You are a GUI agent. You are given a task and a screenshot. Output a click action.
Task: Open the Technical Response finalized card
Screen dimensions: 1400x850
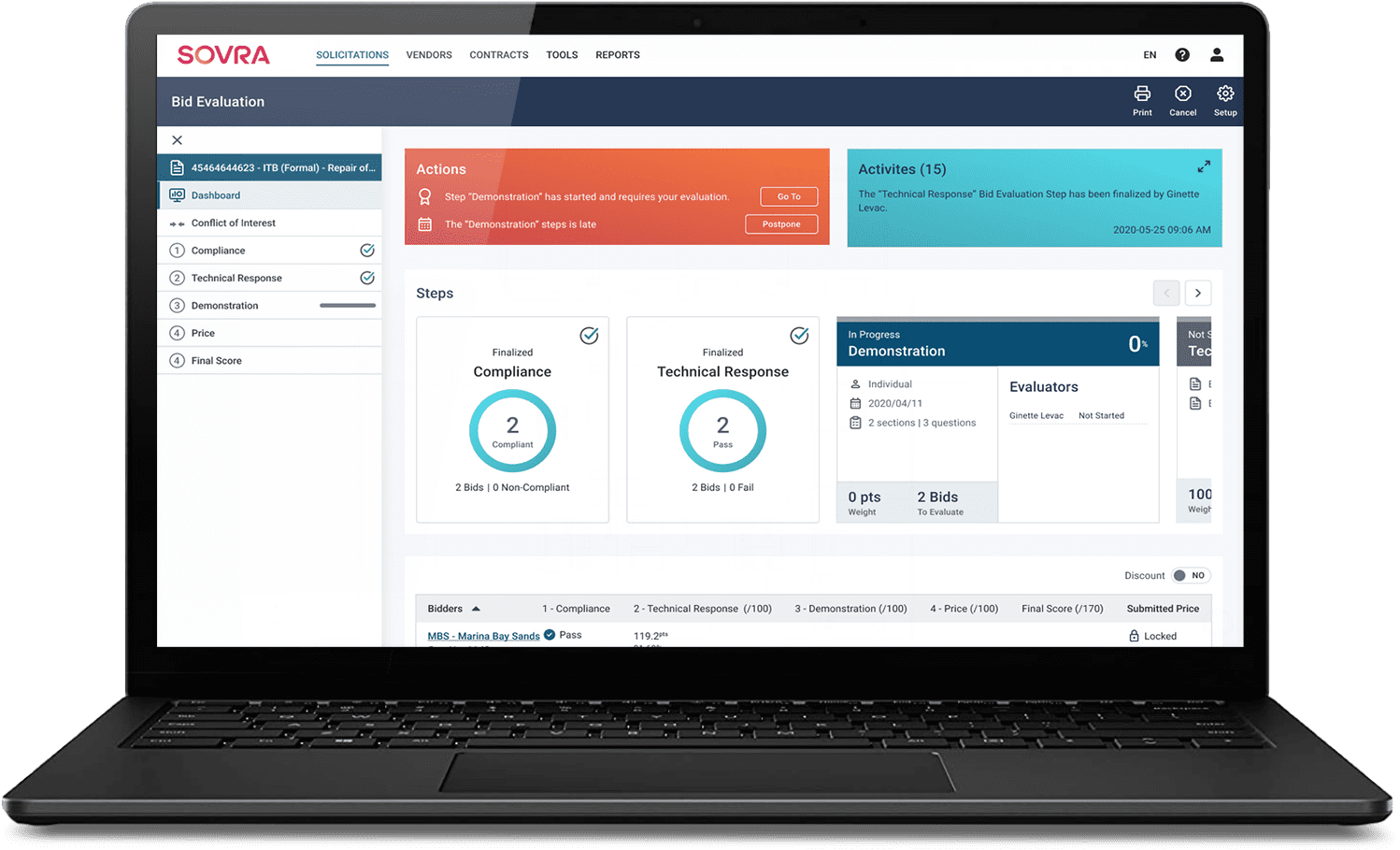[x=722, y=420]
